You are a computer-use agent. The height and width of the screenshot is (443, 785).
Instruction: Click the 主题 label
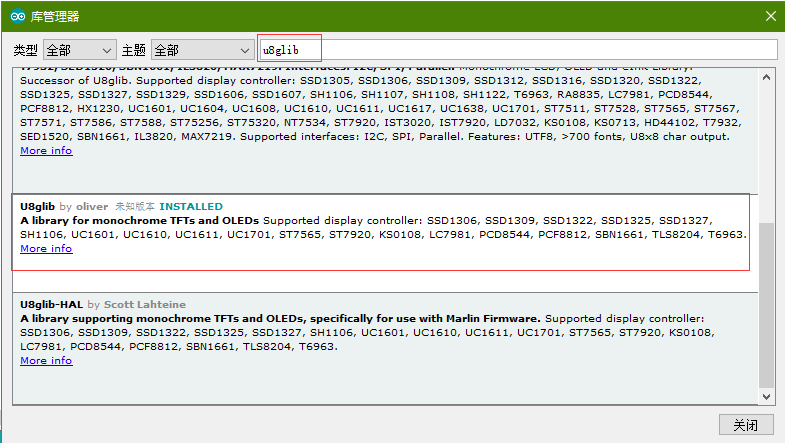point(133,50)
